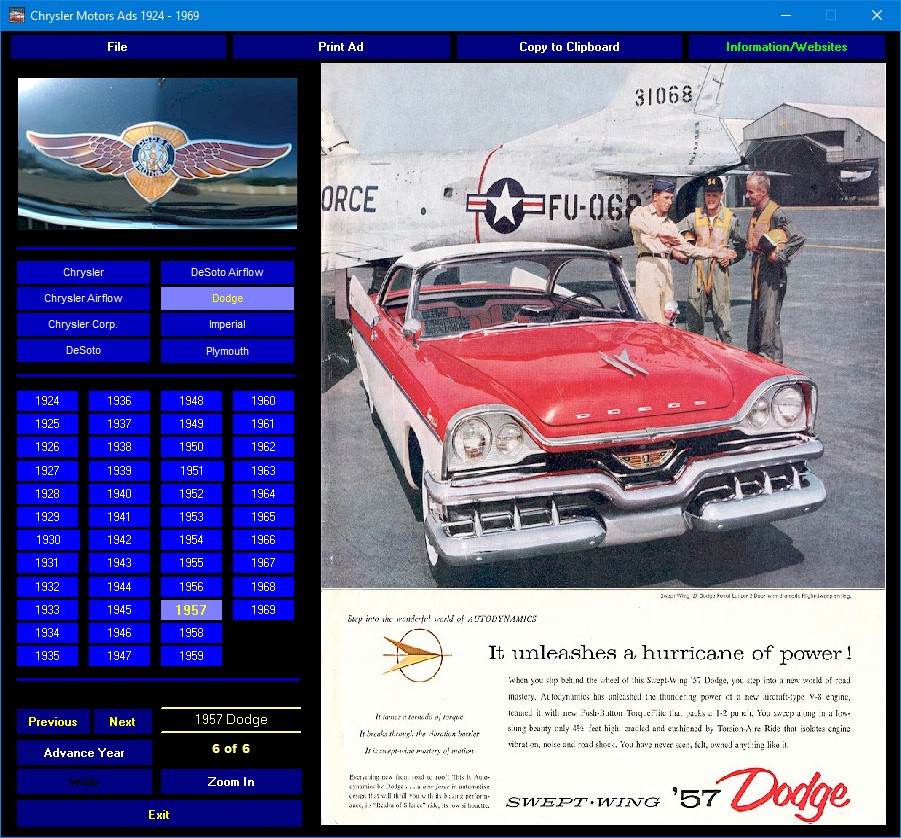Close the Chrysler Motors Ads window
The width and height of the screenshot is (901, 838).
point(877,16)
